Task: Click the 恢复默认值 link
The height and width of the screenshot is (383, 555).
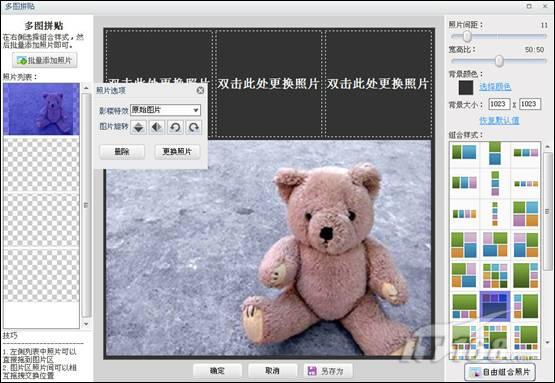Action: tap(499, 120)
